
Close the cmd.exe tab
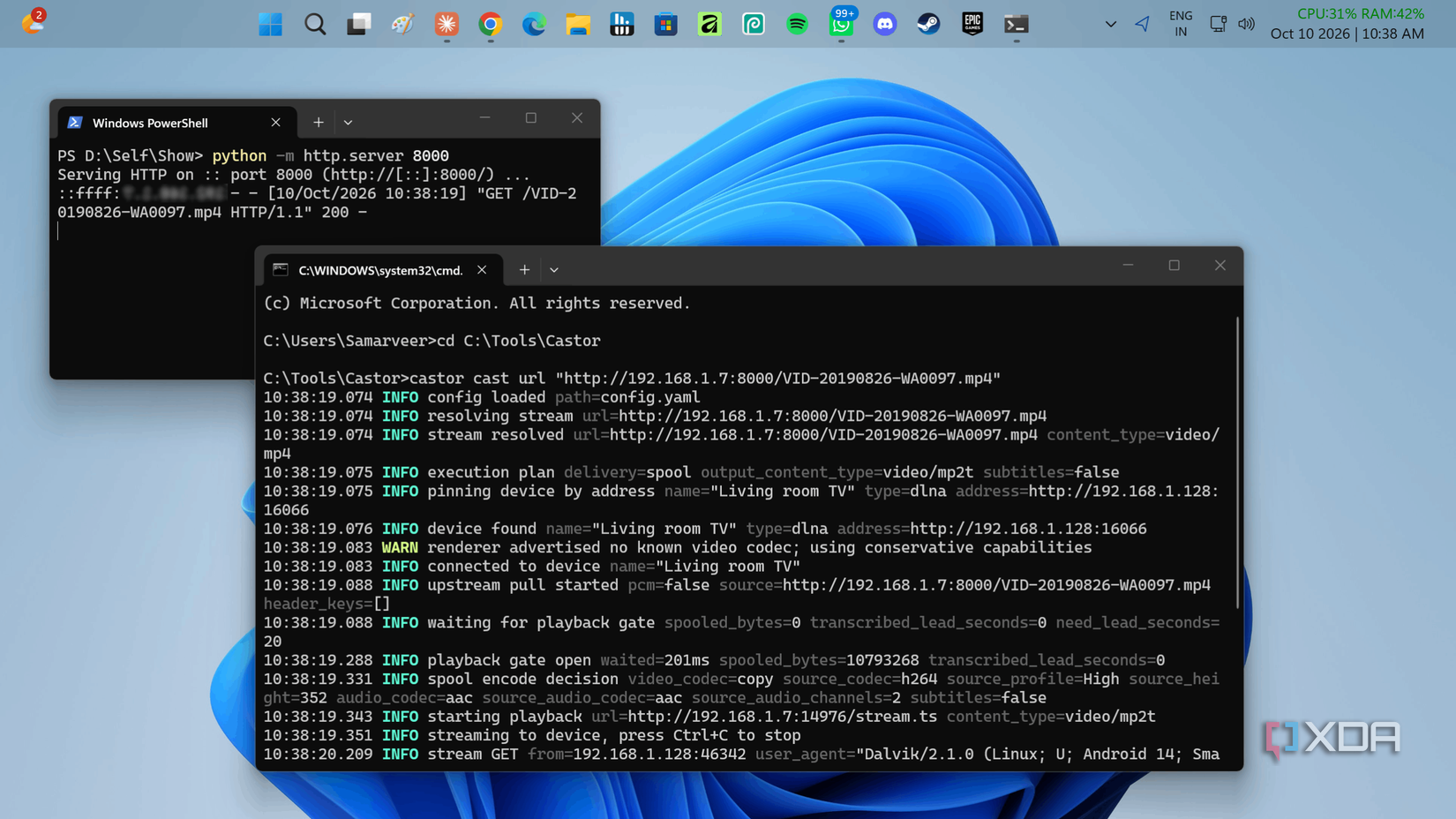coord(482,270)
